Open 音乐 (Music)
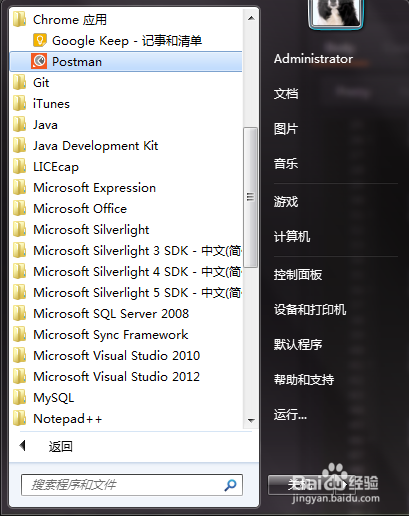409x516 pixels. coord(286,164)
